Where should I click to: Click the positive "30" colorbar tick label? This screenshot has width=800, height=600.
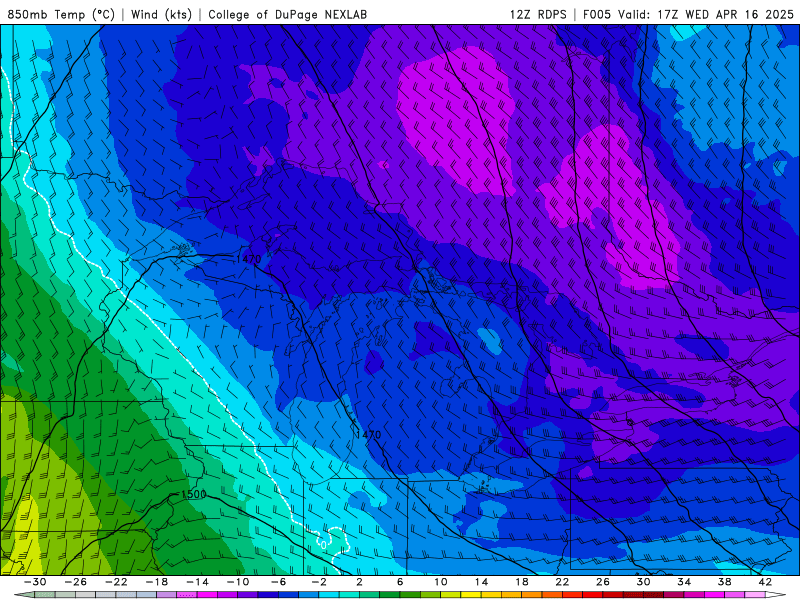pyautogui.click(x=643, y=582)
